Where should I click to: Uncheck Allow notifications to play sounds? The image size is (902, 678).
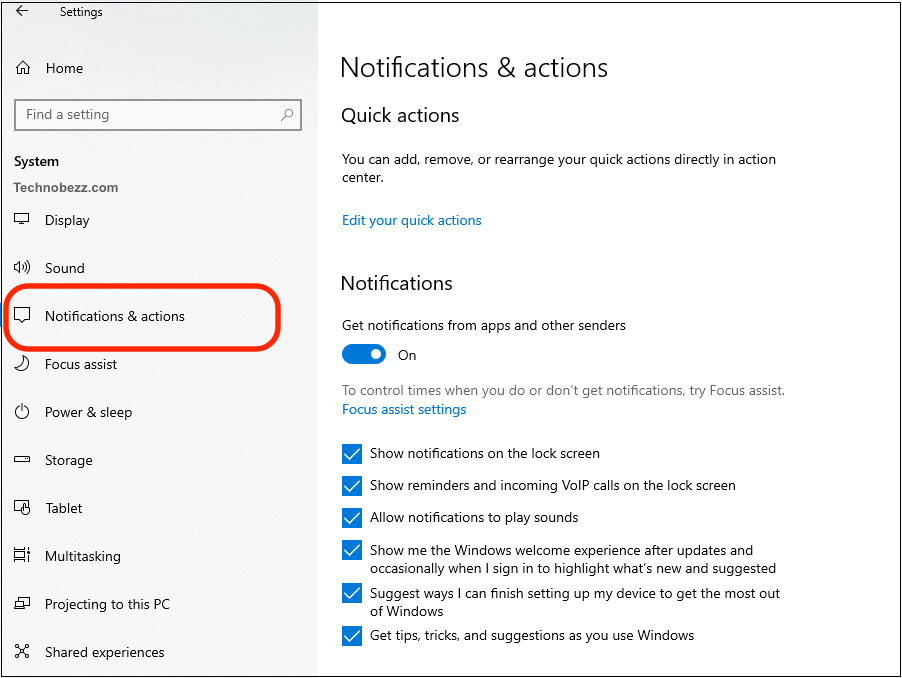coord(351,518)
